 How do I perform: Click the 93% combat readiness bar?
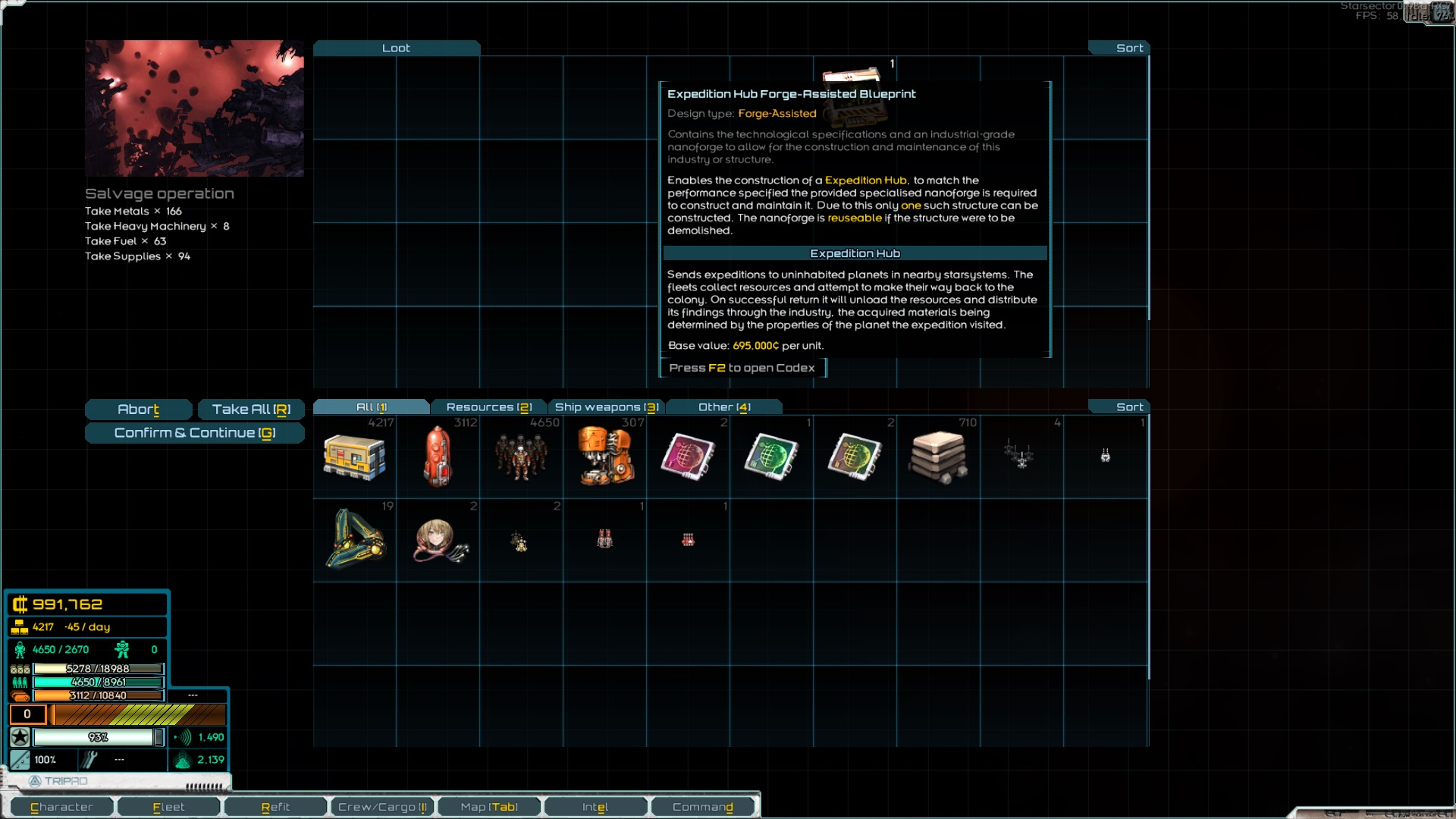[x=95, y=737]
